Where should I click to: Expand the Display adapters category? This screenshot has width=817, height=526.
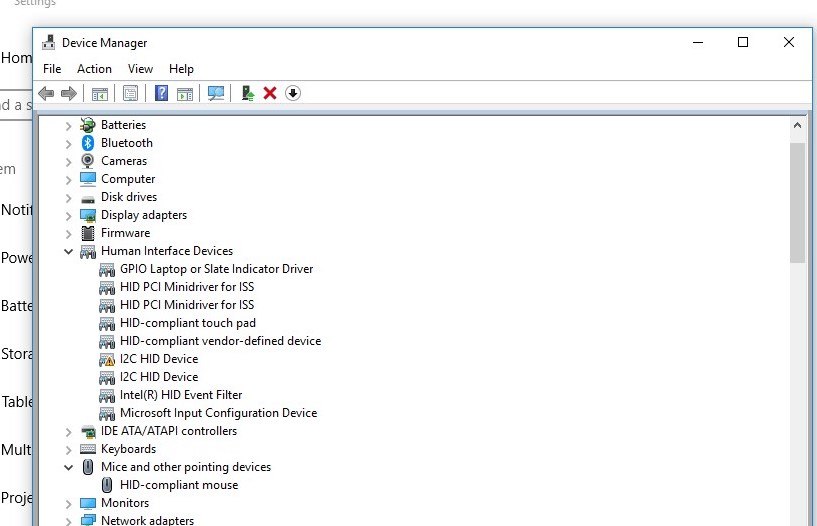tap(69, 215)
